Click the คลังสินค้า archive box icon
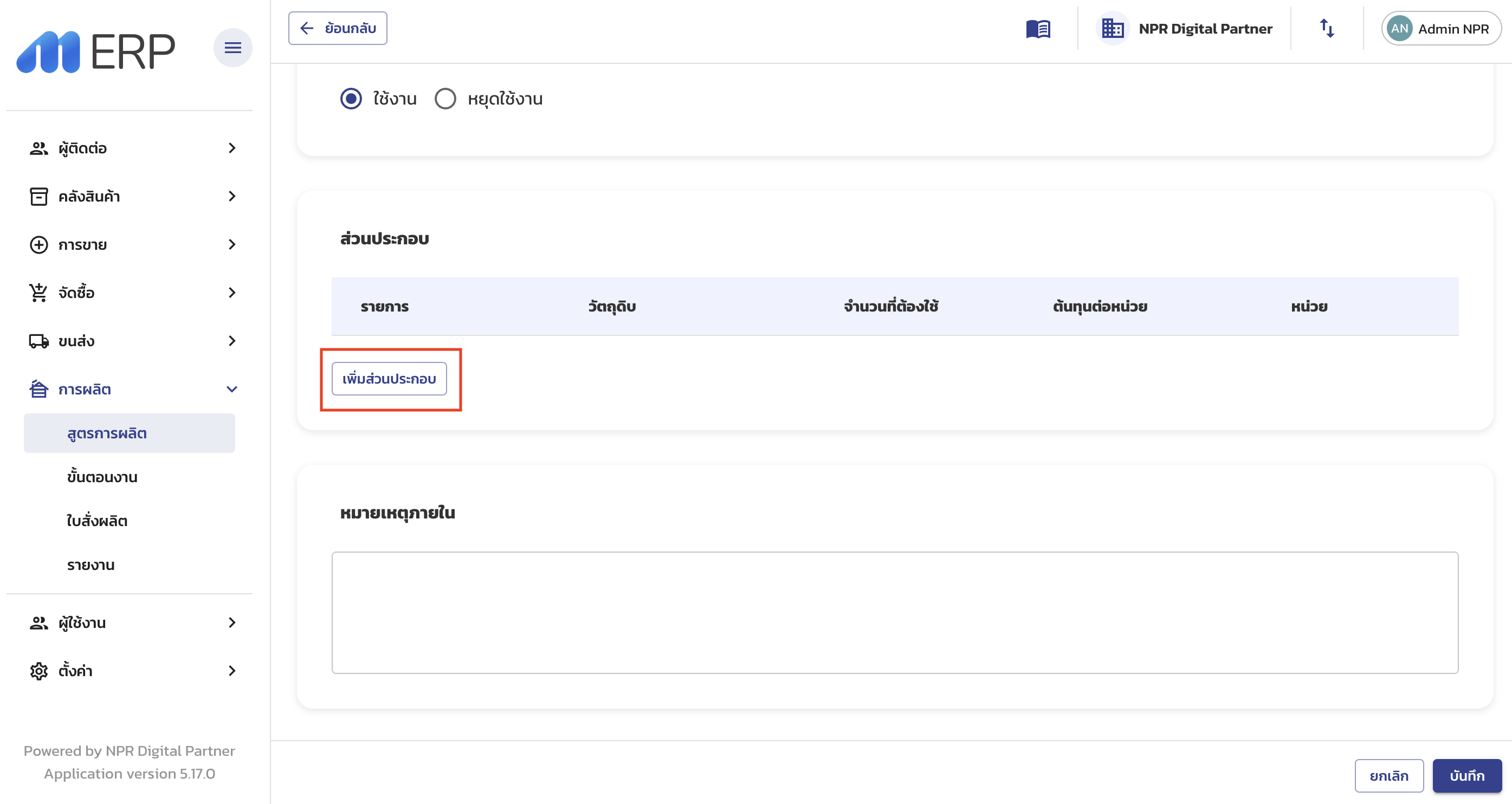1512x804 pixels. click(x=38, y=196)
